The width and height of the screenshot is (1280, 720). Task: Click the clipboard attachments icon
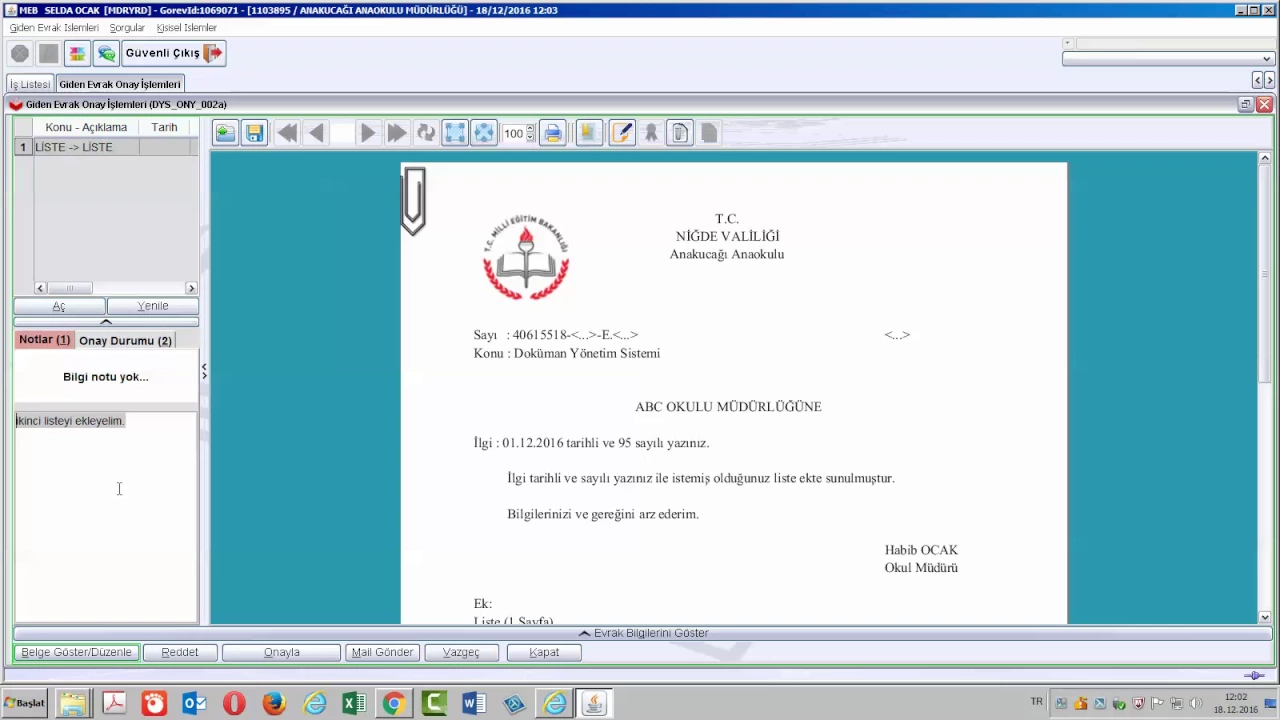(680, 133)
